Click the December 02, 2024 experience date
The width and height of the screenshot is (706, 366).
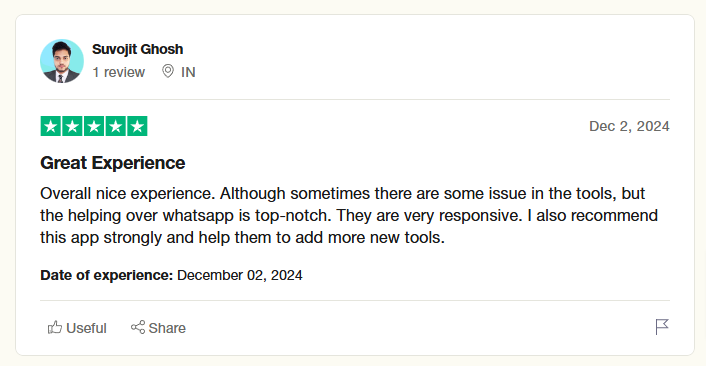(x=240, y=275)
